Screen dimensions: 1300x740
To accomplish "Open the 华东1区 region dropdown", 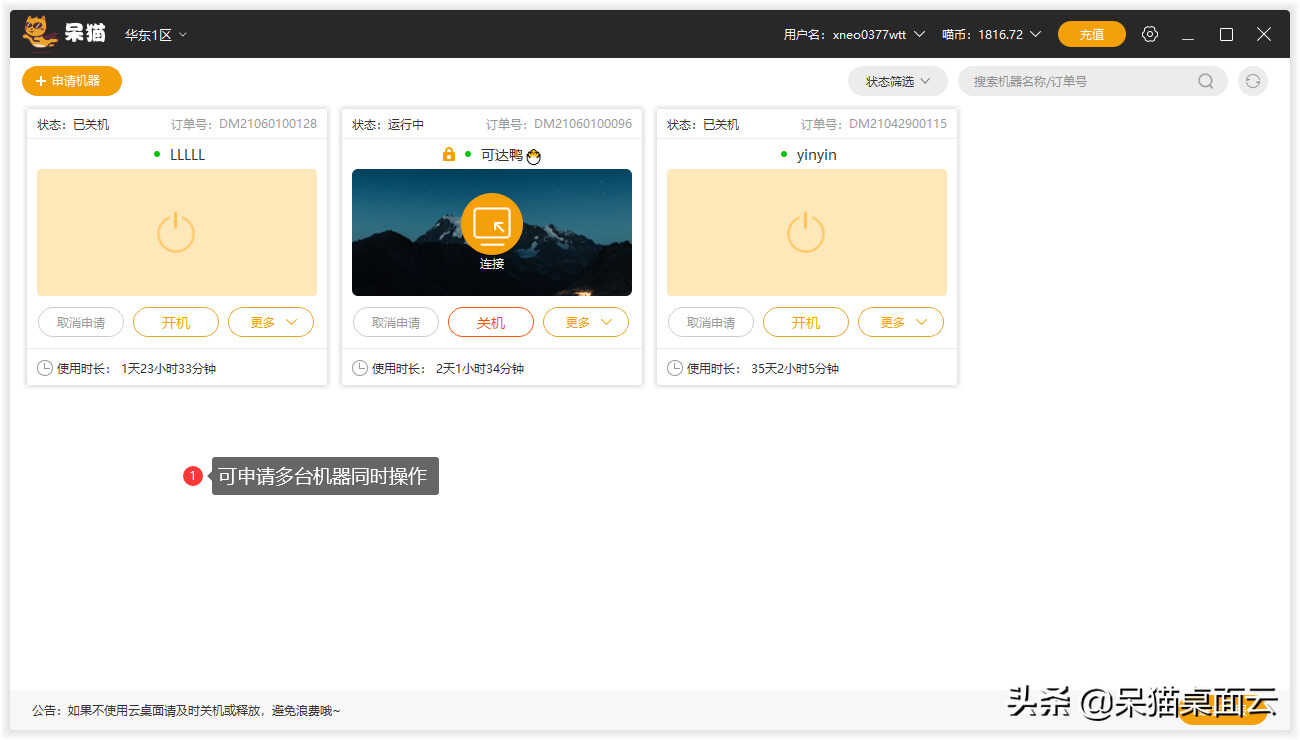I will 156,35.
